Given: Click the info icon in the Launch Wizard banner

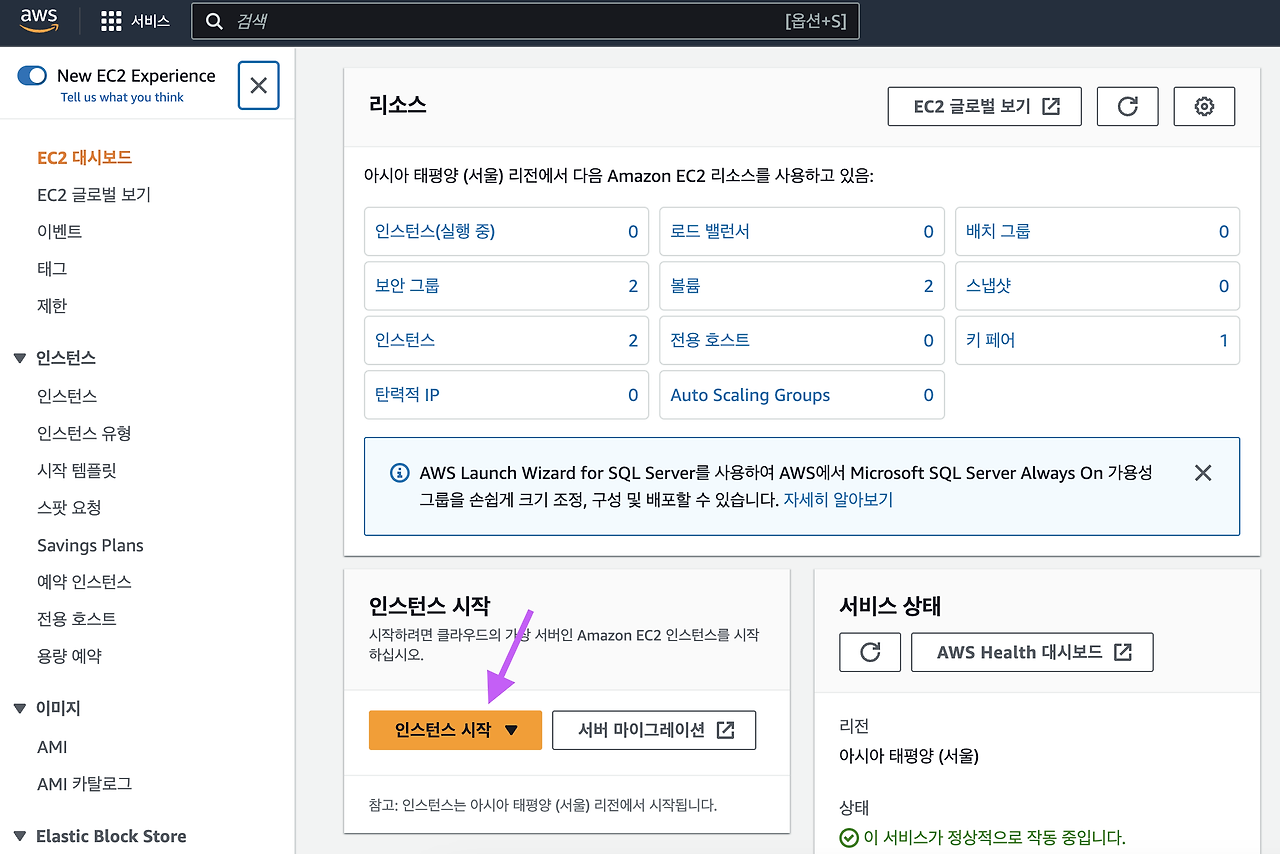Looking at the screenshot, I should [399, 473].
